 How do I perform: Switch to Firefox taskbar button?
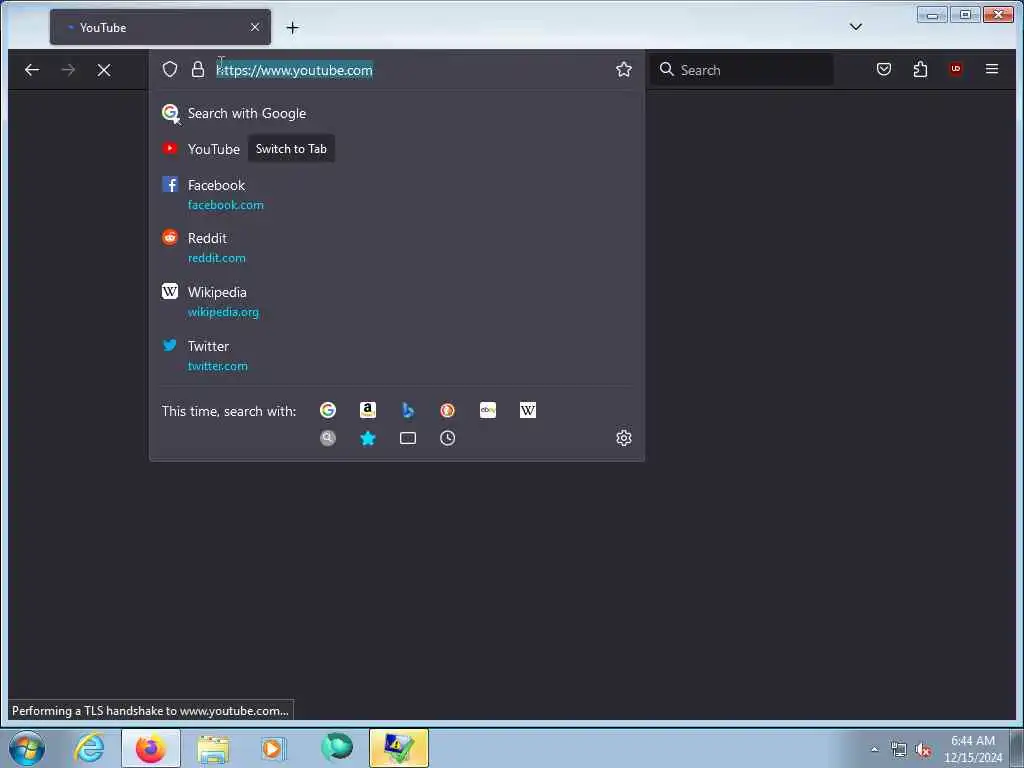click(151, 748)
